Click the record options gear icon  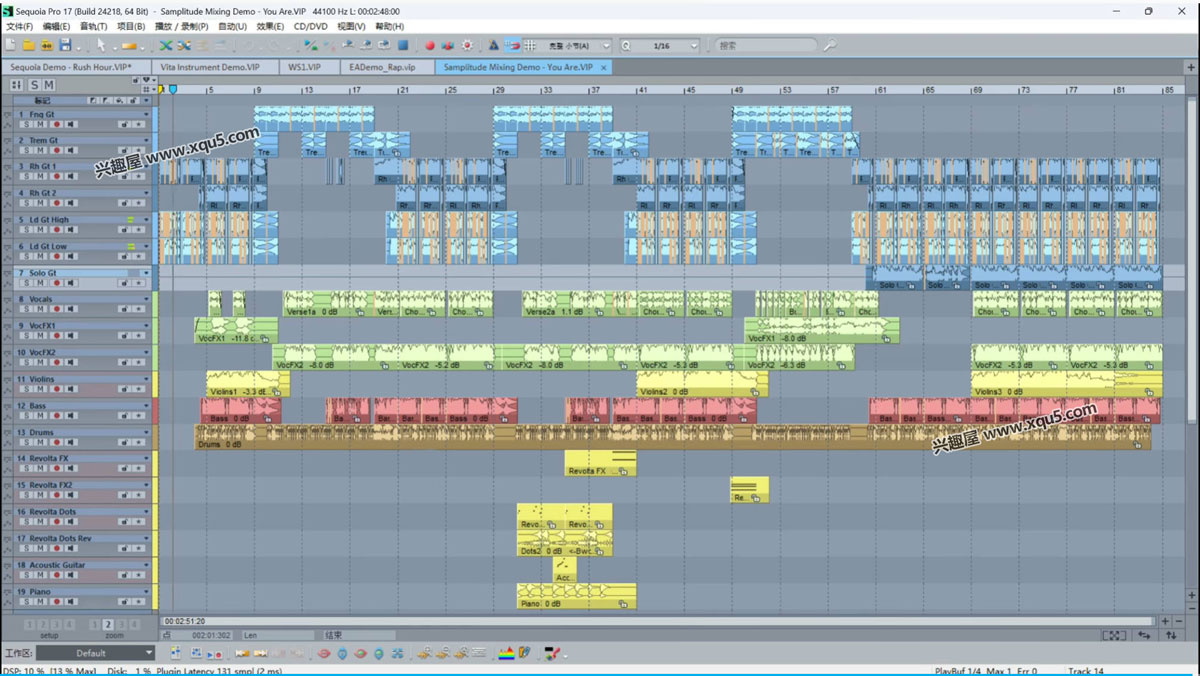click(x=467, y=45)
